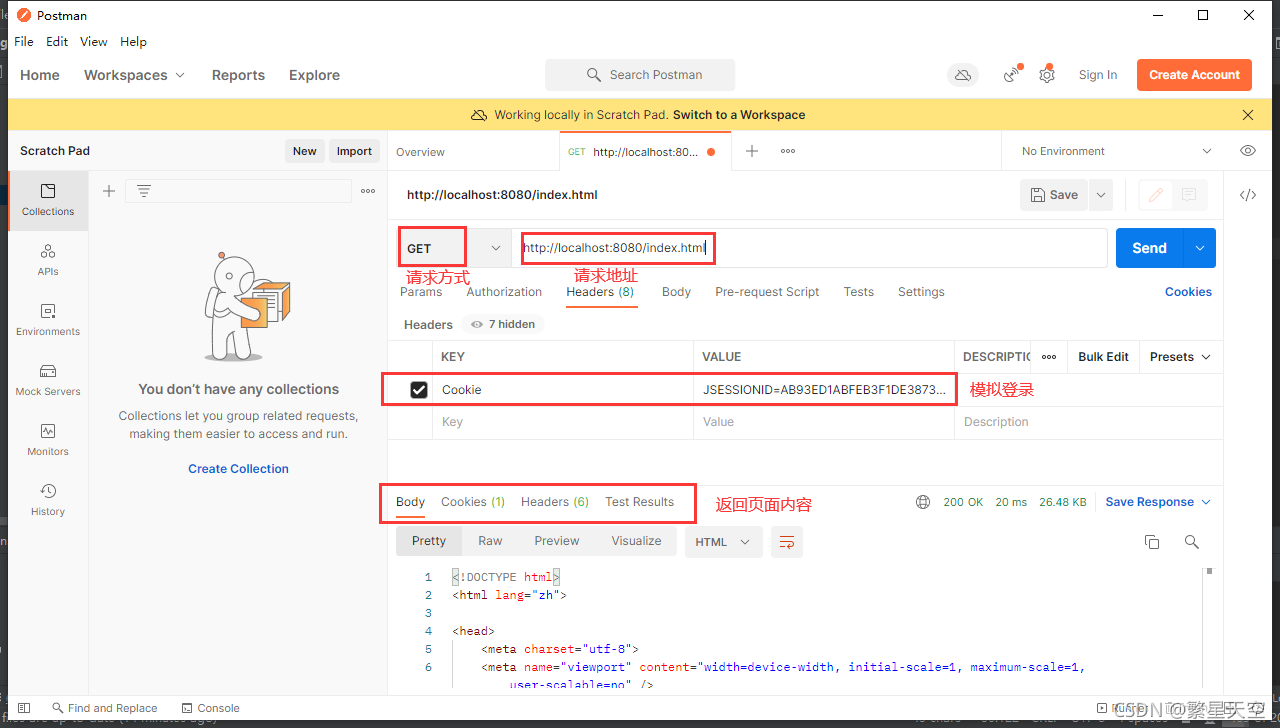Screen dimensions: 1280x728
Task: Switch to the Authorization tab
Action: click(504, 292)
